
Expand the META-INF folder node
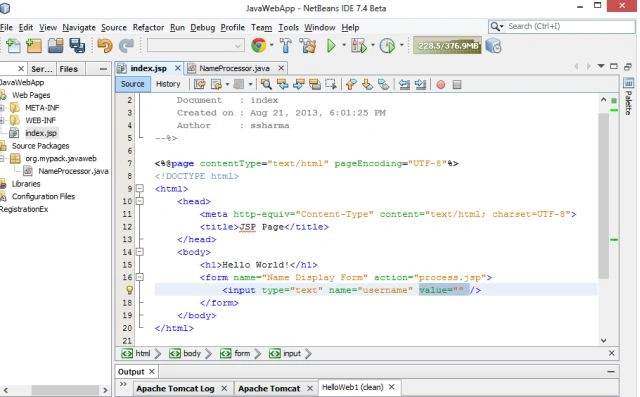[2, 108]
